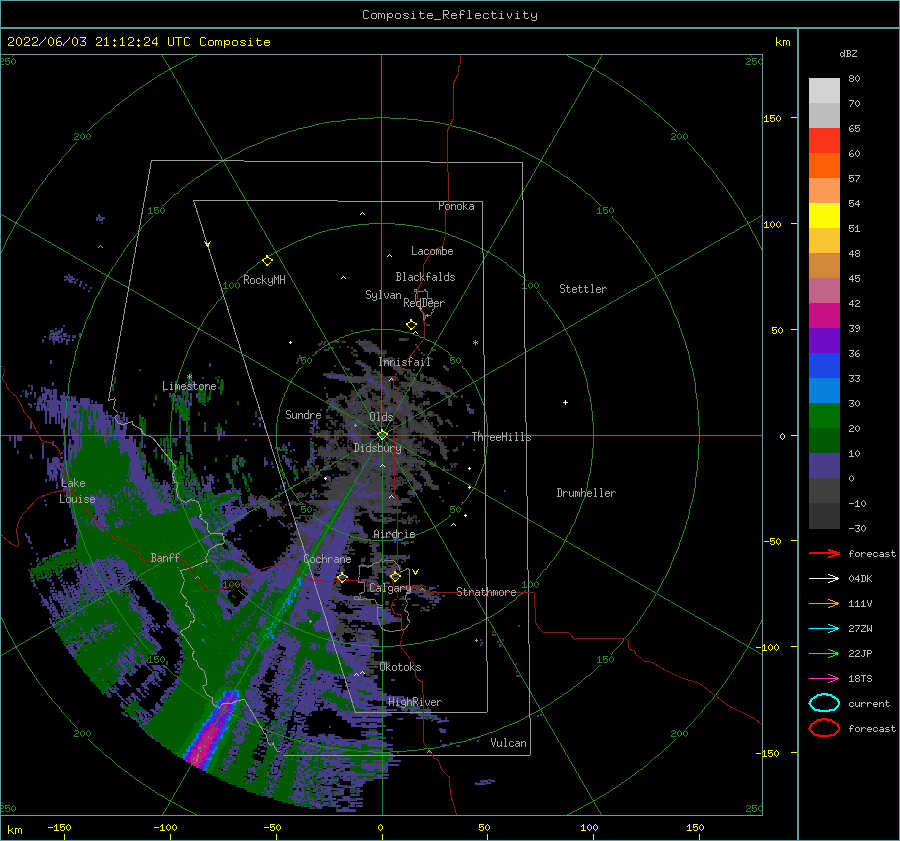This screenshot has width=900, height=841.
Task: Click the Airdrie label
Action: click(x=394, y=534)
